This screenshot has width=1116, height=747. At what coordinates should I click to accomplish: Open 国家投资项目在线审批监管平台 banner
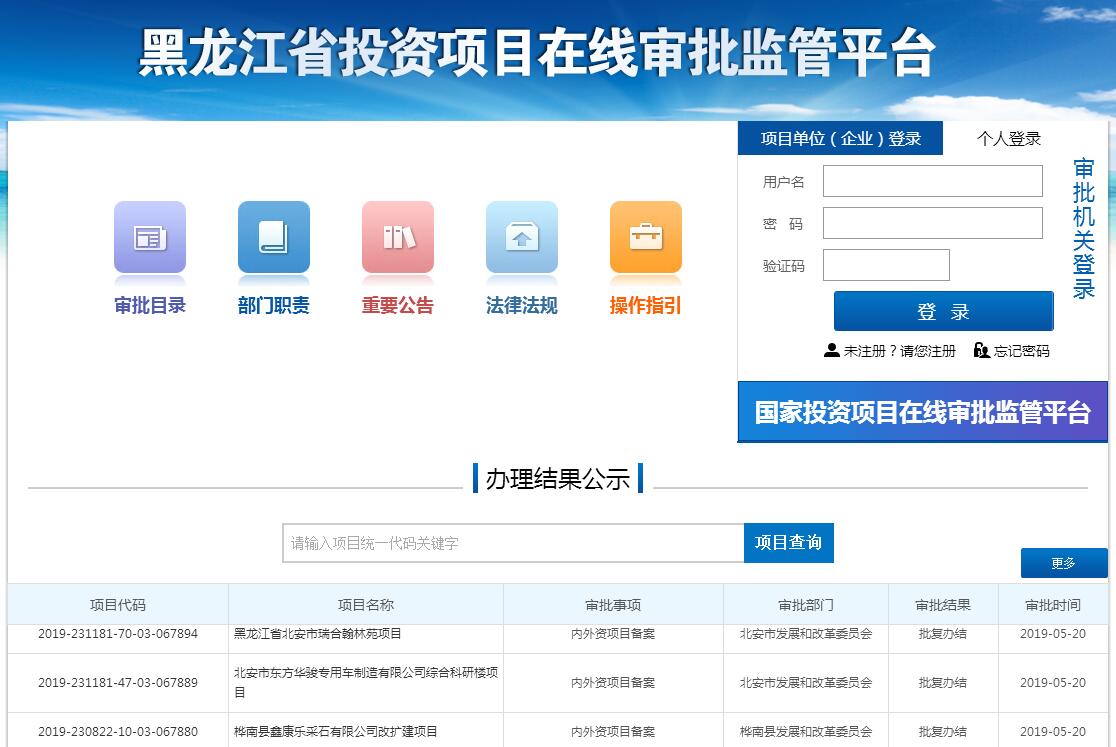tap(922, 412)
